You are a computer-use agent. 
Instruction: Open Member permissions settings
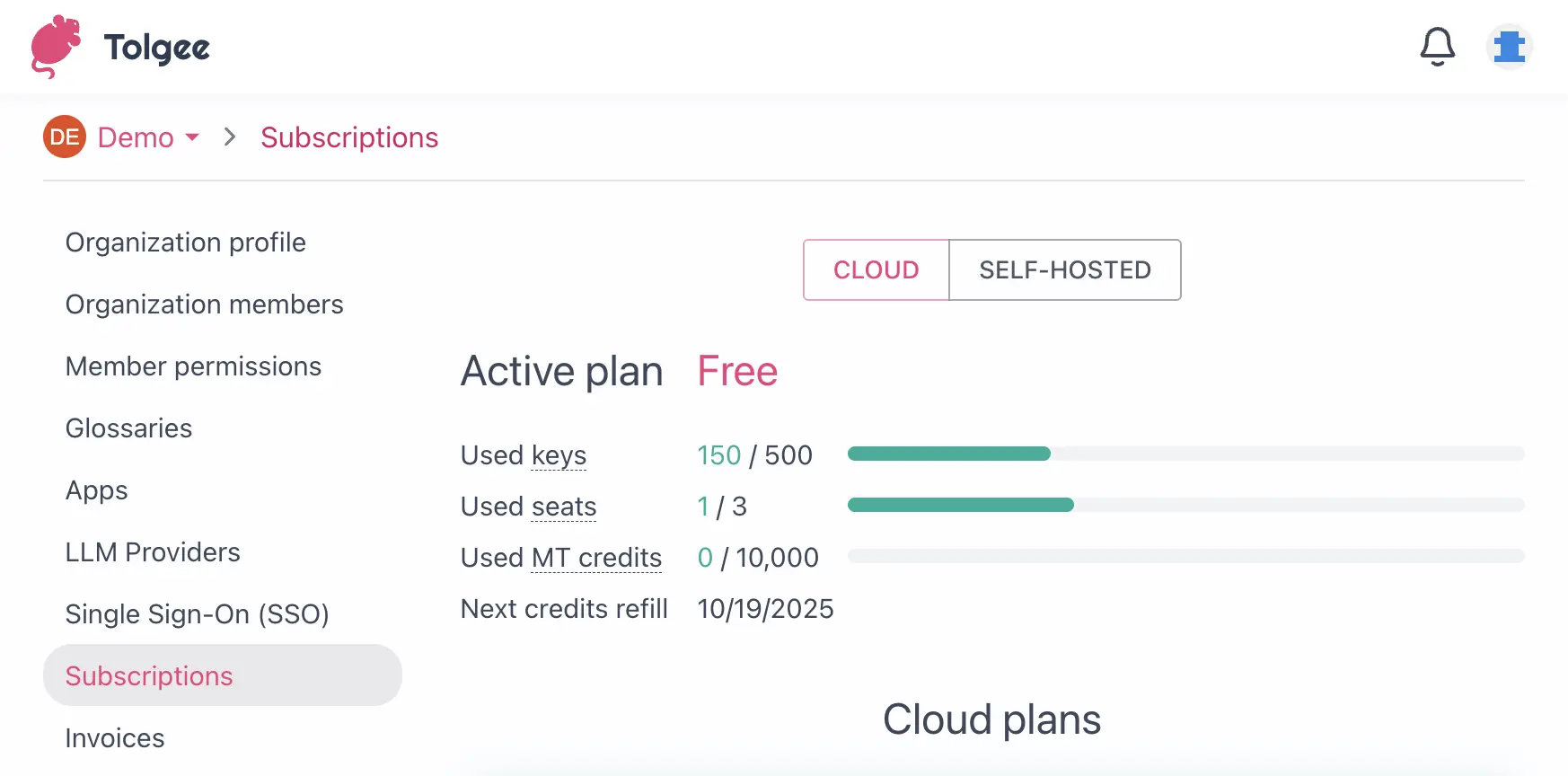coord(193,366)
